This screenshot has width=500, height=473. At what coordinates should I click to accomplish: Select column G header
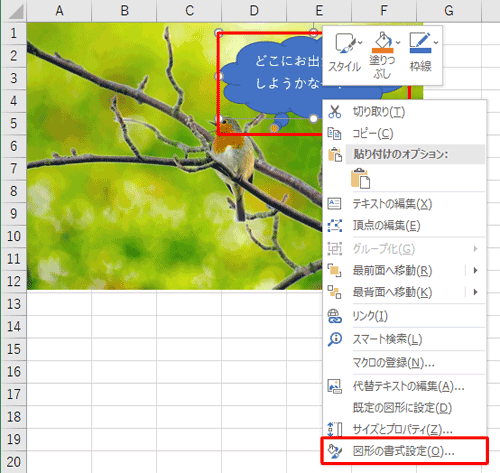point(449,11)
